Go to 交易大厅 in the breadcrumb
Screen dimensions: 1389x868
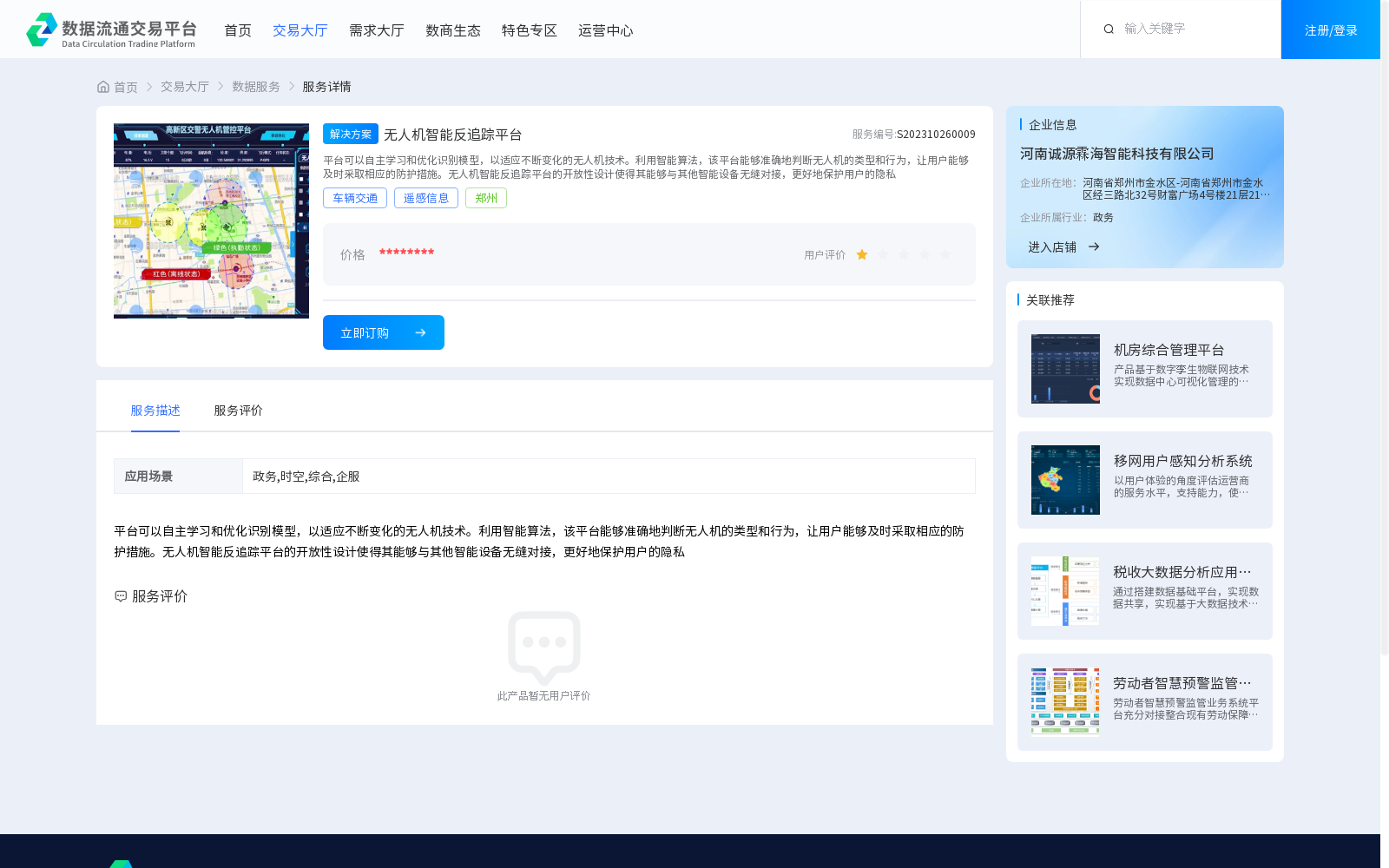(x=185, y=87)
